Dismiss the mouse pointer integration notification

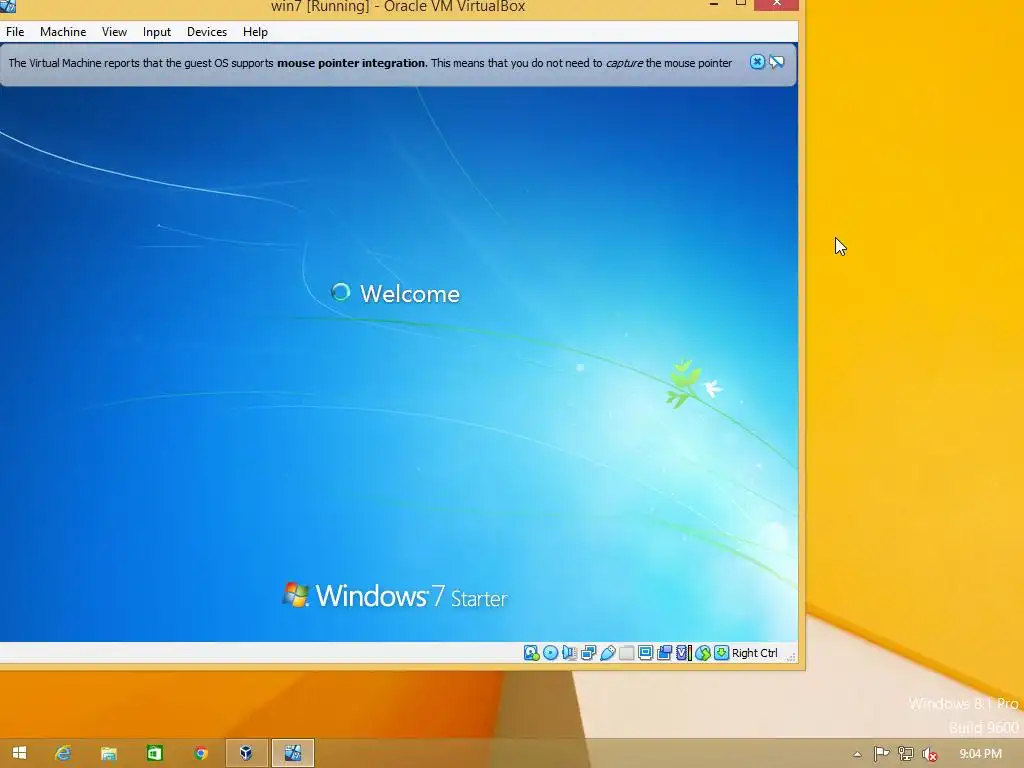757,62
